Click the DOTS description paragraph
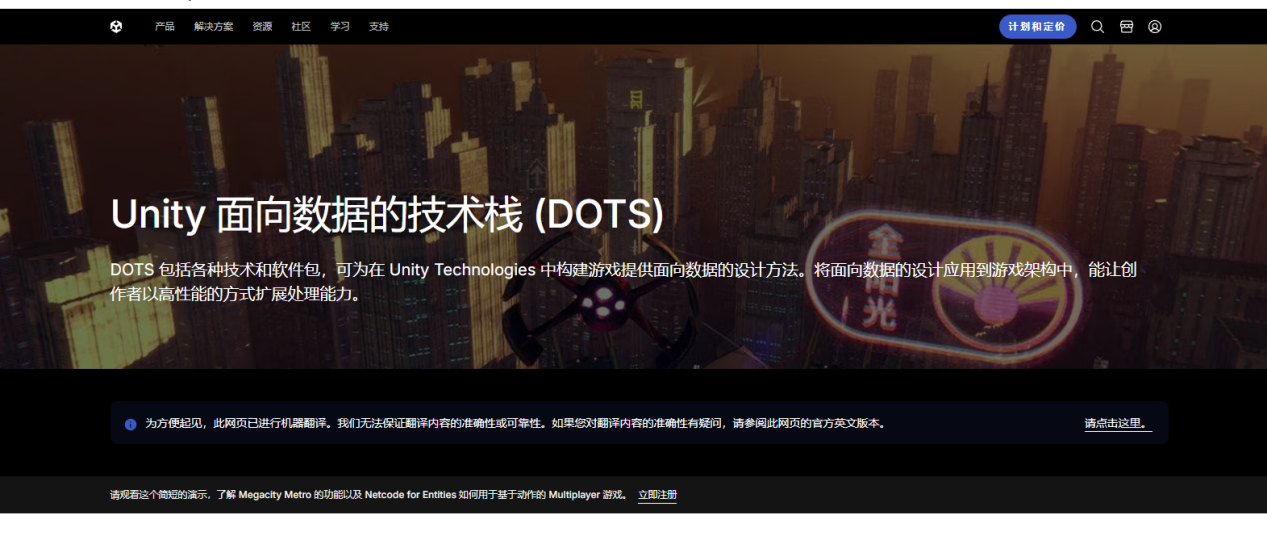 point(623,282)
